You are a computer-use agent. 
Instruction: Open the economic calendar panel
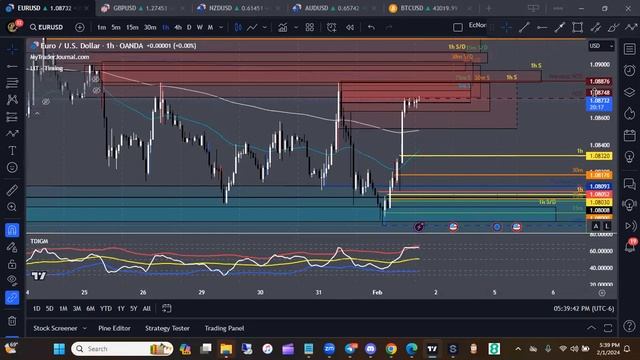click(x=629, y=135)
